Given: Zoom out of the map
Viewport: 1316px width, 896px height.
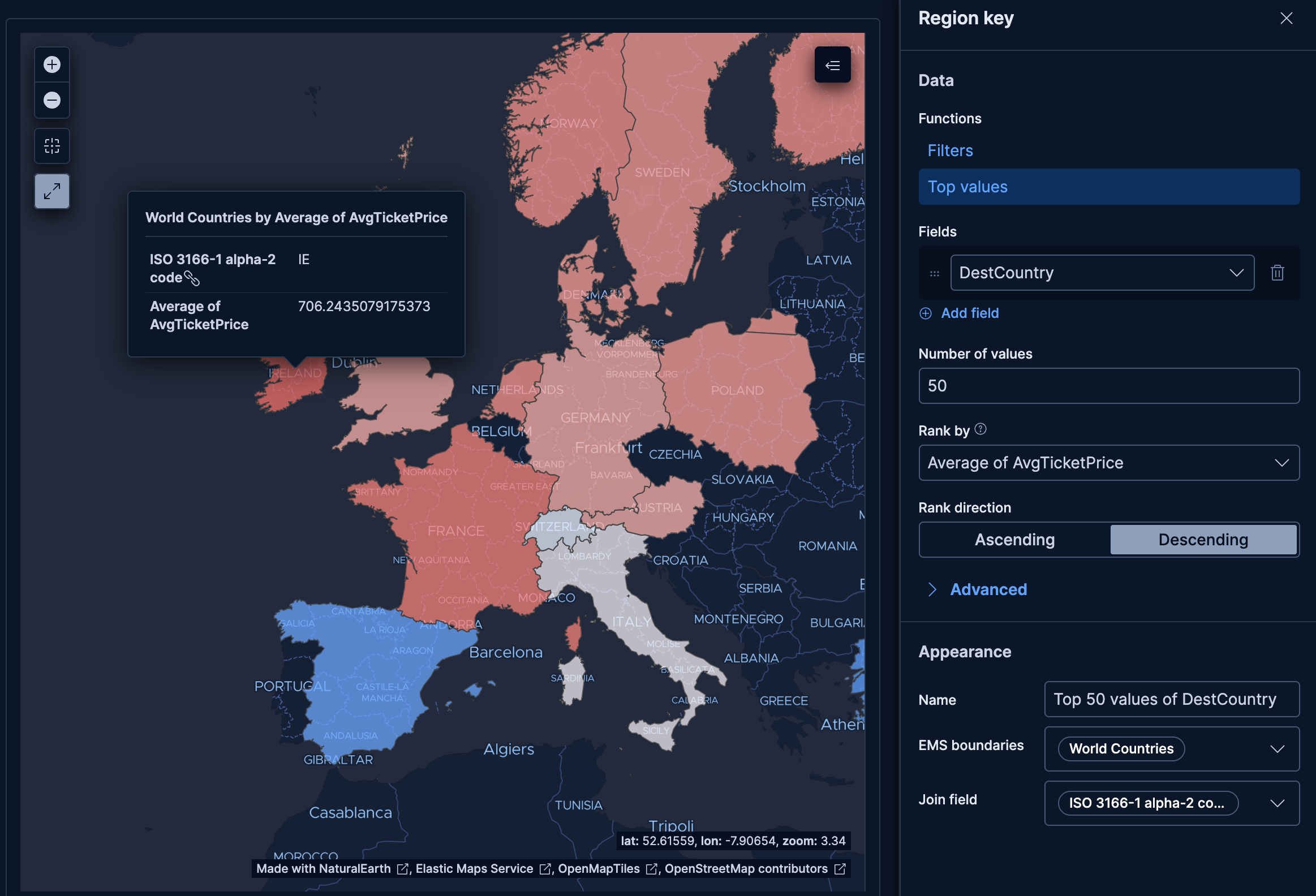Looking at the screenshot, I should (51, 100).
